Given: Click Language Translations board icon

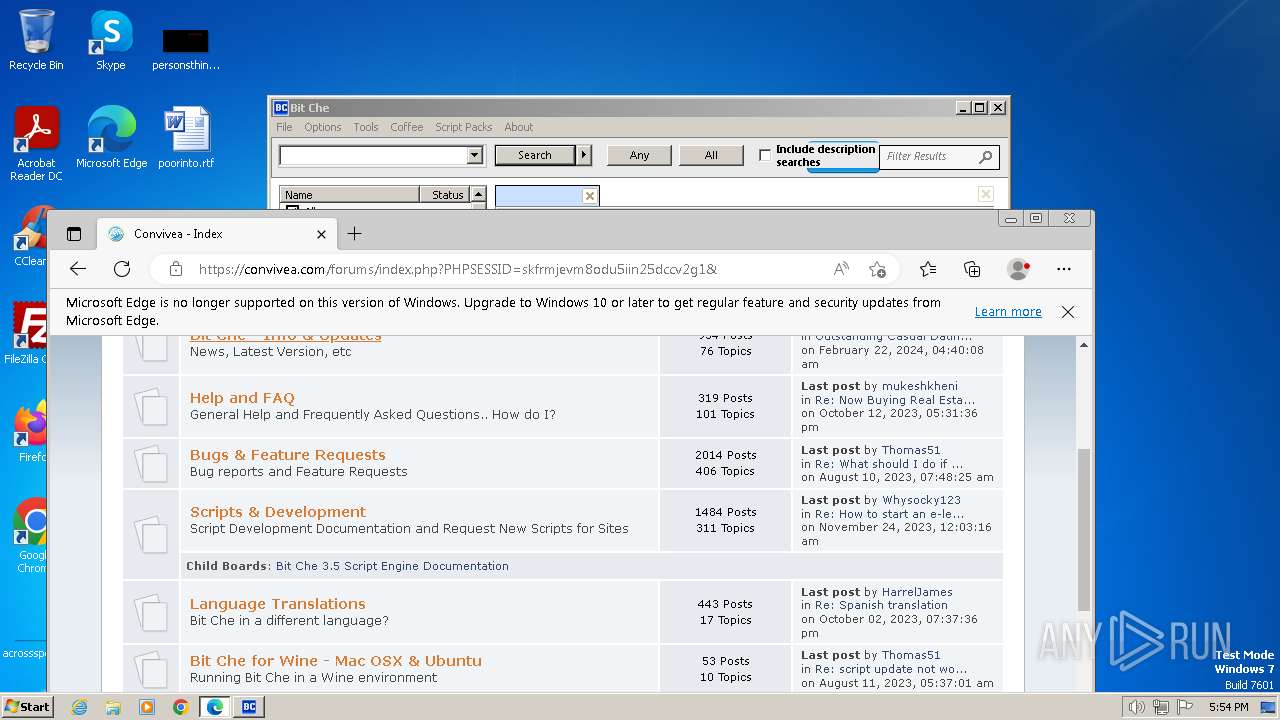Looking at the screenshot, I should [151, 612].
